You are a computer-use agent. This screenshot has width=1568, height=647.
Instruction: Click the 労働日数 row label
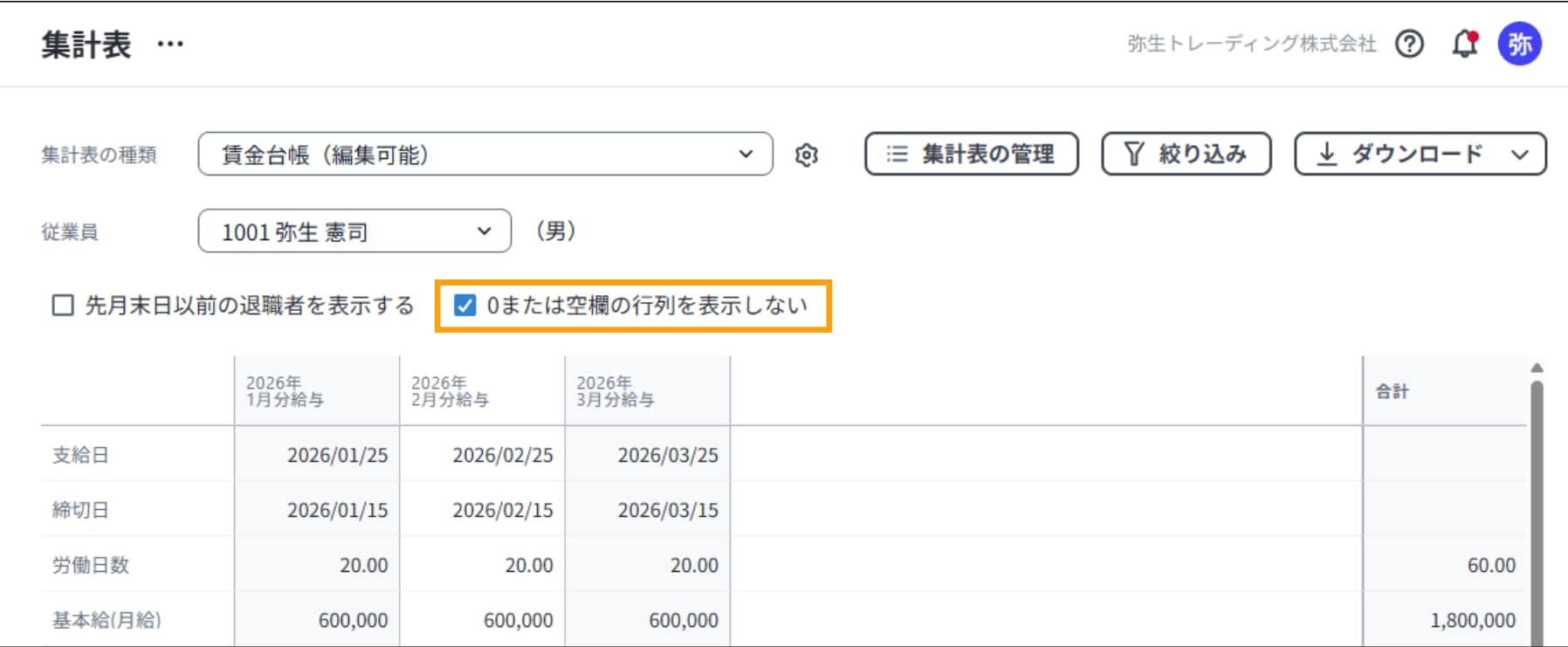click(91, 565)
